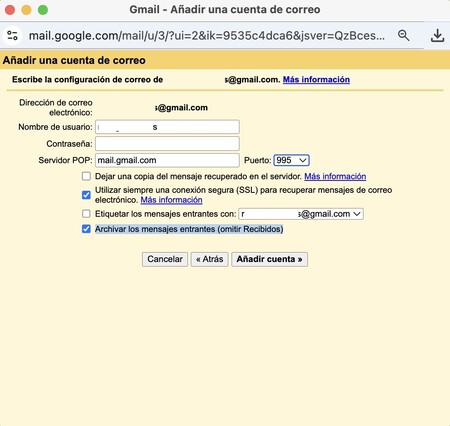Select the mail.google.com URL text
Image resolution: width=450 pixels, height=426 pixels.
click(207, 35)
